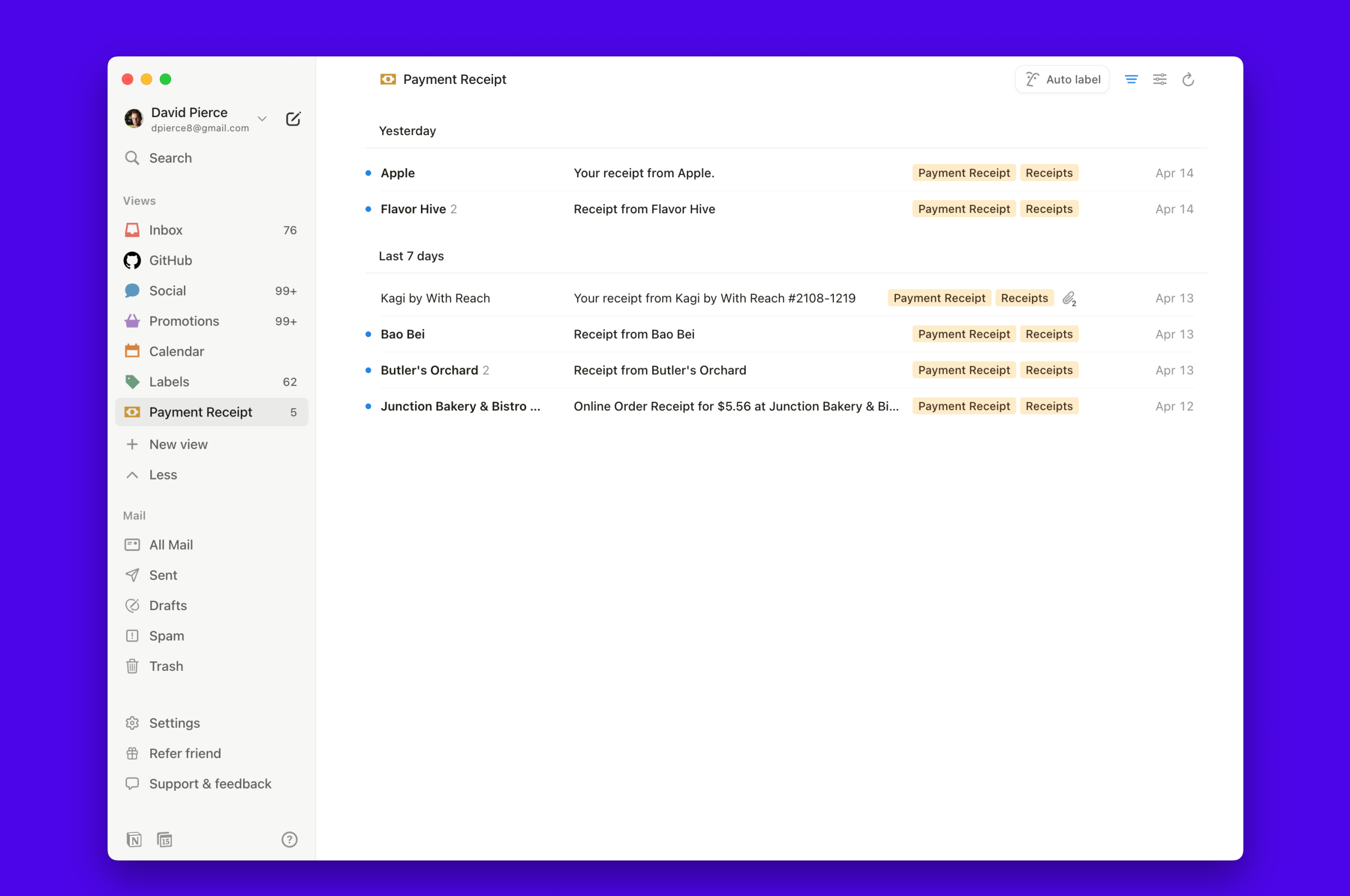The width and height of the screenshot is (1350, 896).
Task: Open the account switcher chevron next to David Pierce
Action: [x=262, y=119]
